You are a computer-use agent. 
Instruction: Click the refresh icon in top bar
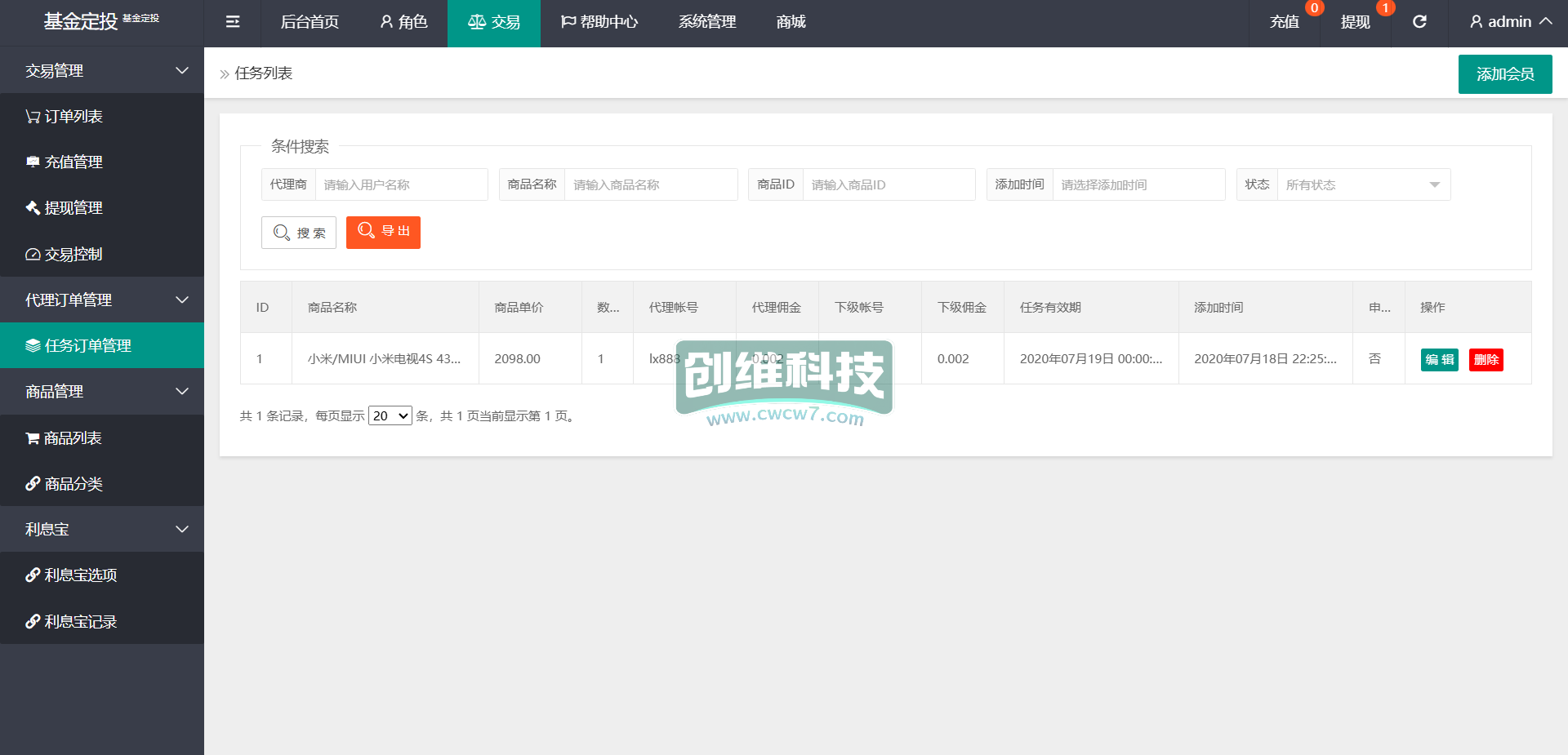(x=1419, y=22)
